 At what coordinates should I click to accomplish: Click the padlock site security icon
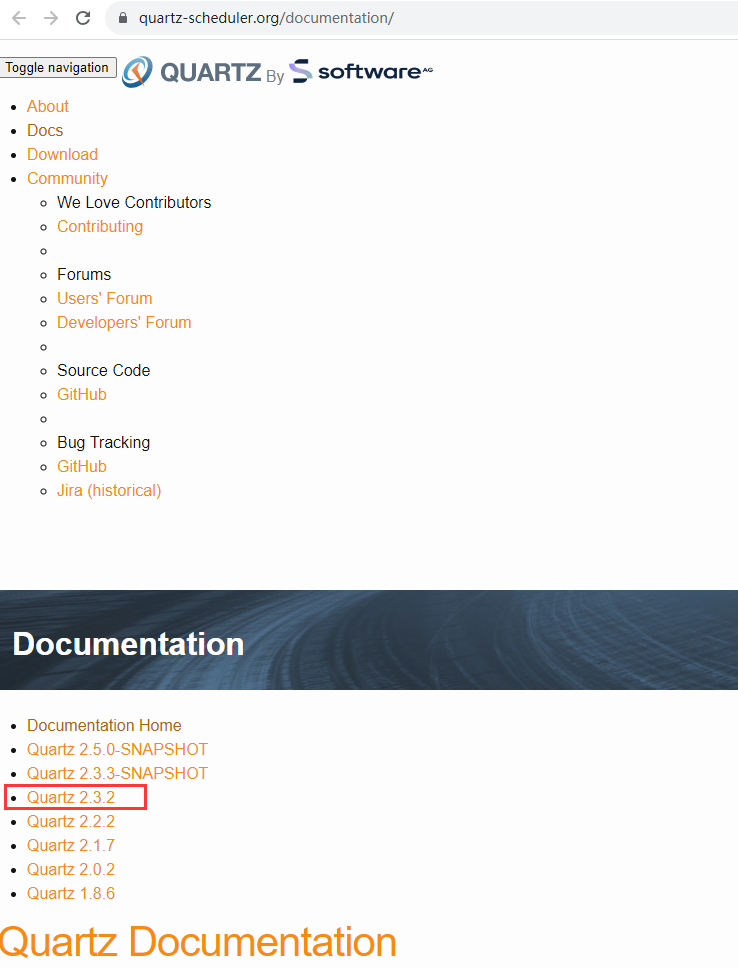pos(123,18)
